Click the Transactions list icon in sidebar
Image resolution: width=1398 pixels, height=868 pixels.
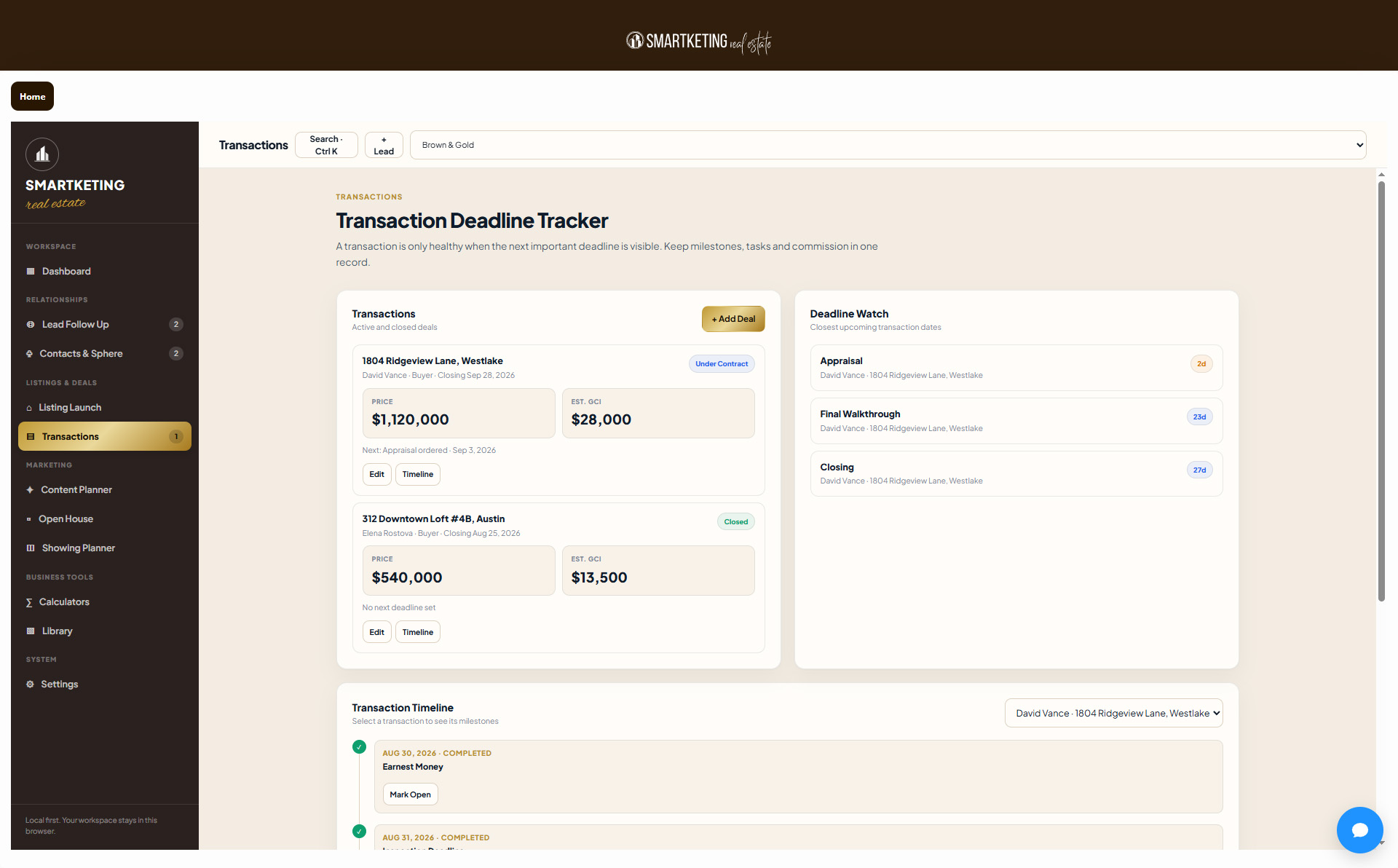pyautogui.click(x=31, y=437)
